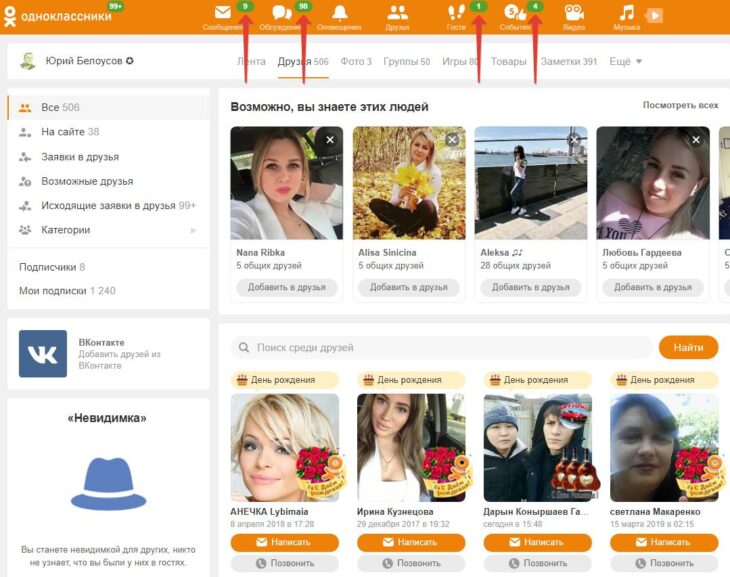Screen dimensions: 730x577
Task: Click the Одноклассники logo
Action: pos(57,15)
